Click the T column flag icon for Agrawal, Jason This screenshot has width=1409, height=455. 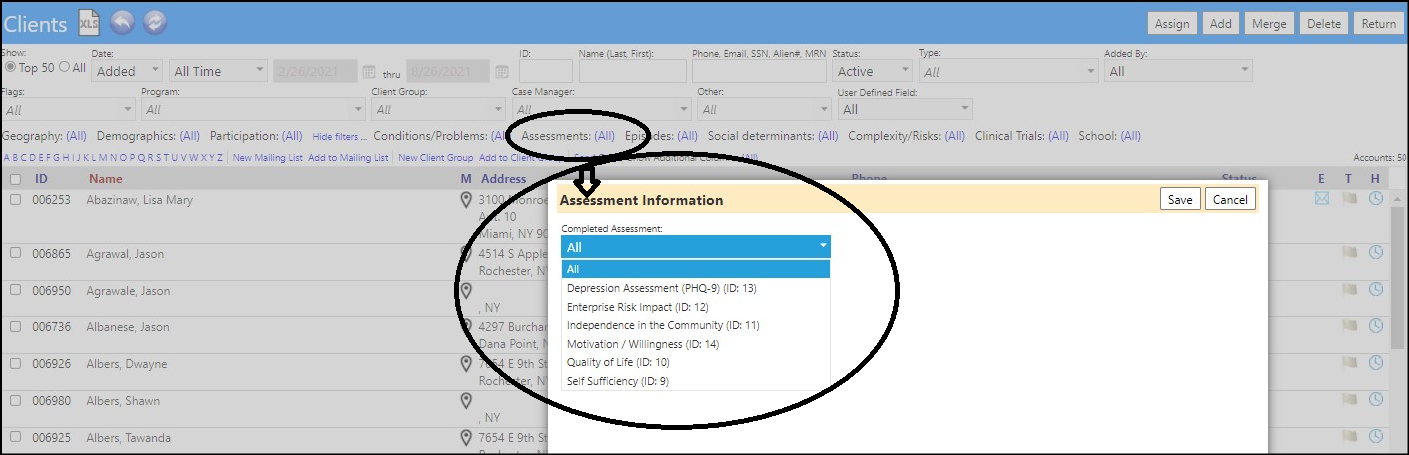click(1349, 253)
